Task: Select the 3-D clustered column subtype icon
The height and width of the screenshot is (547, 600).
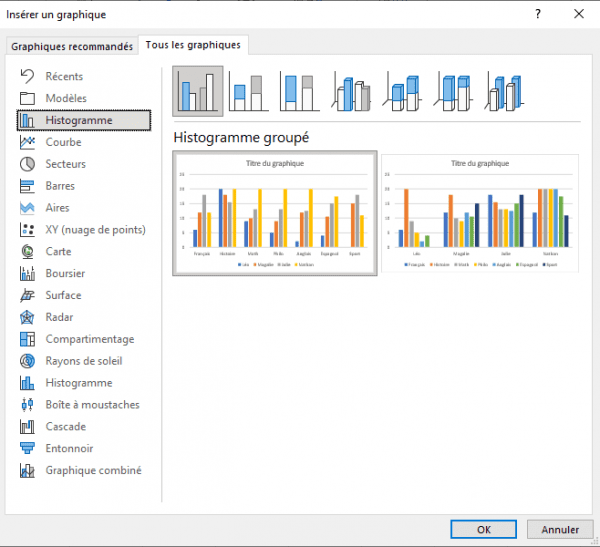Action: pos(351,92)
